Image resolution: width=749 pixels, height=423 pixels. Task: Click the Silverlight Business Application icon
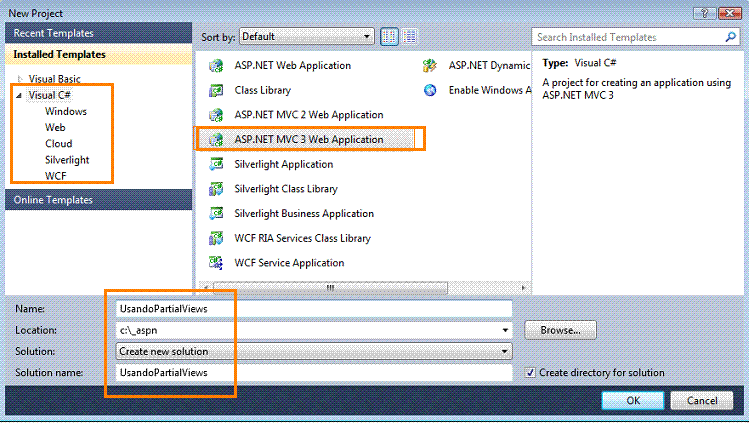pos(216,213)
